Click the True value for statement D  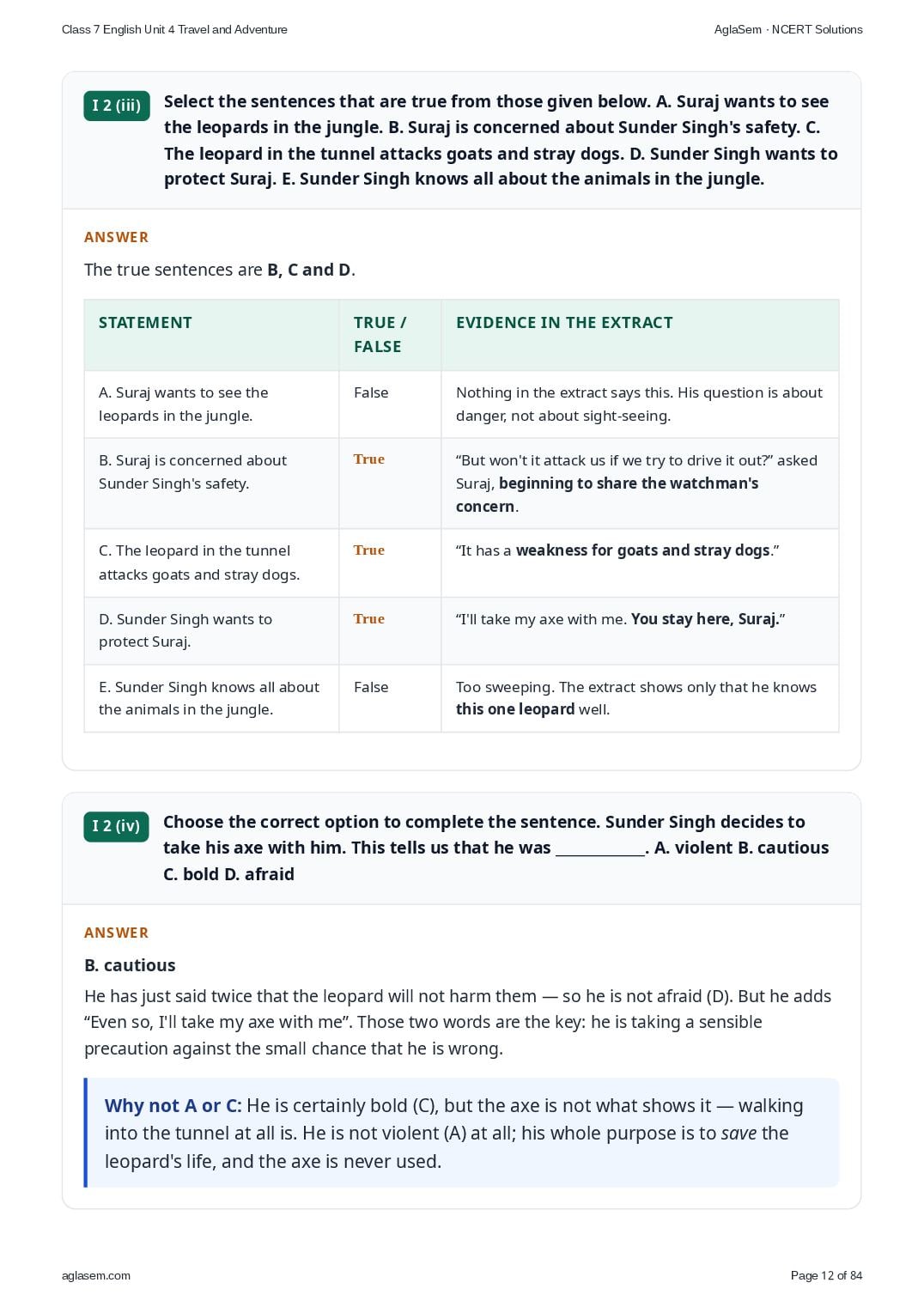point(369,619)
